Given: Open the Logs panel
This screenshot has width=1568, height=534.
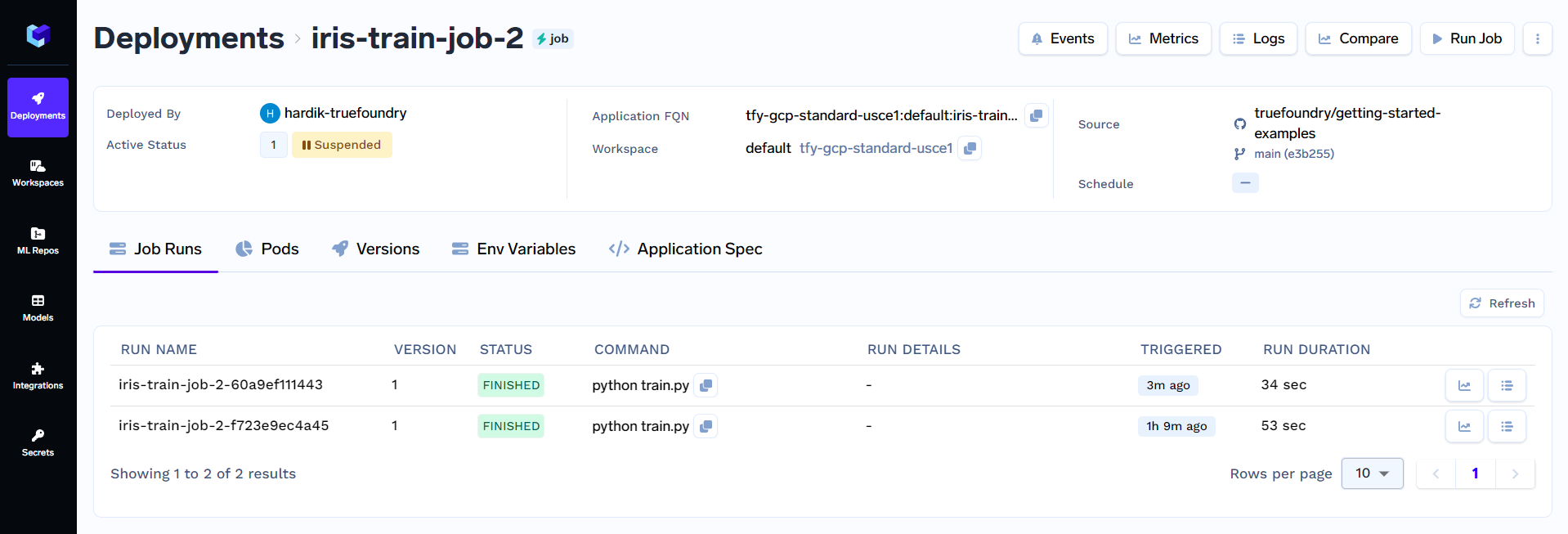Looking at the screenshot, I should pos(1258,38).
